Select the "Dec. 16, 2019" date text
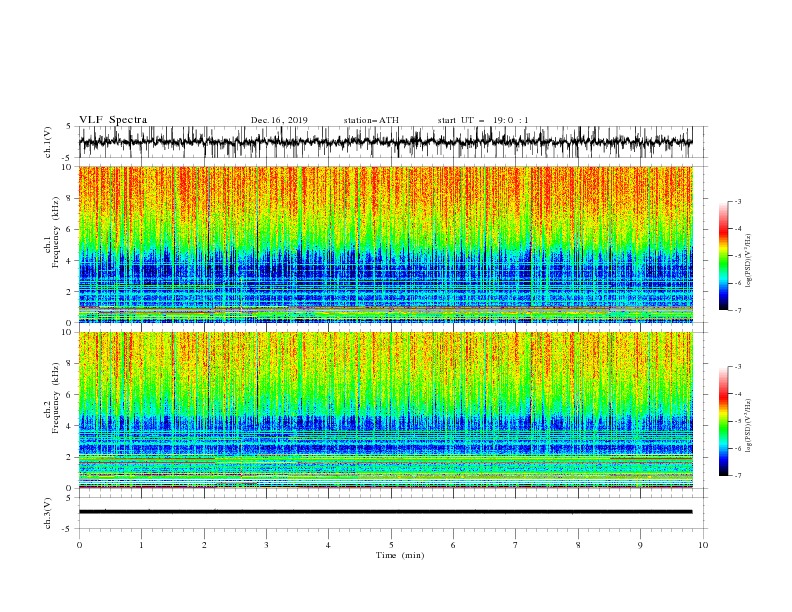The height and width of the screenshot is (612, 792). tap(279, 120)
